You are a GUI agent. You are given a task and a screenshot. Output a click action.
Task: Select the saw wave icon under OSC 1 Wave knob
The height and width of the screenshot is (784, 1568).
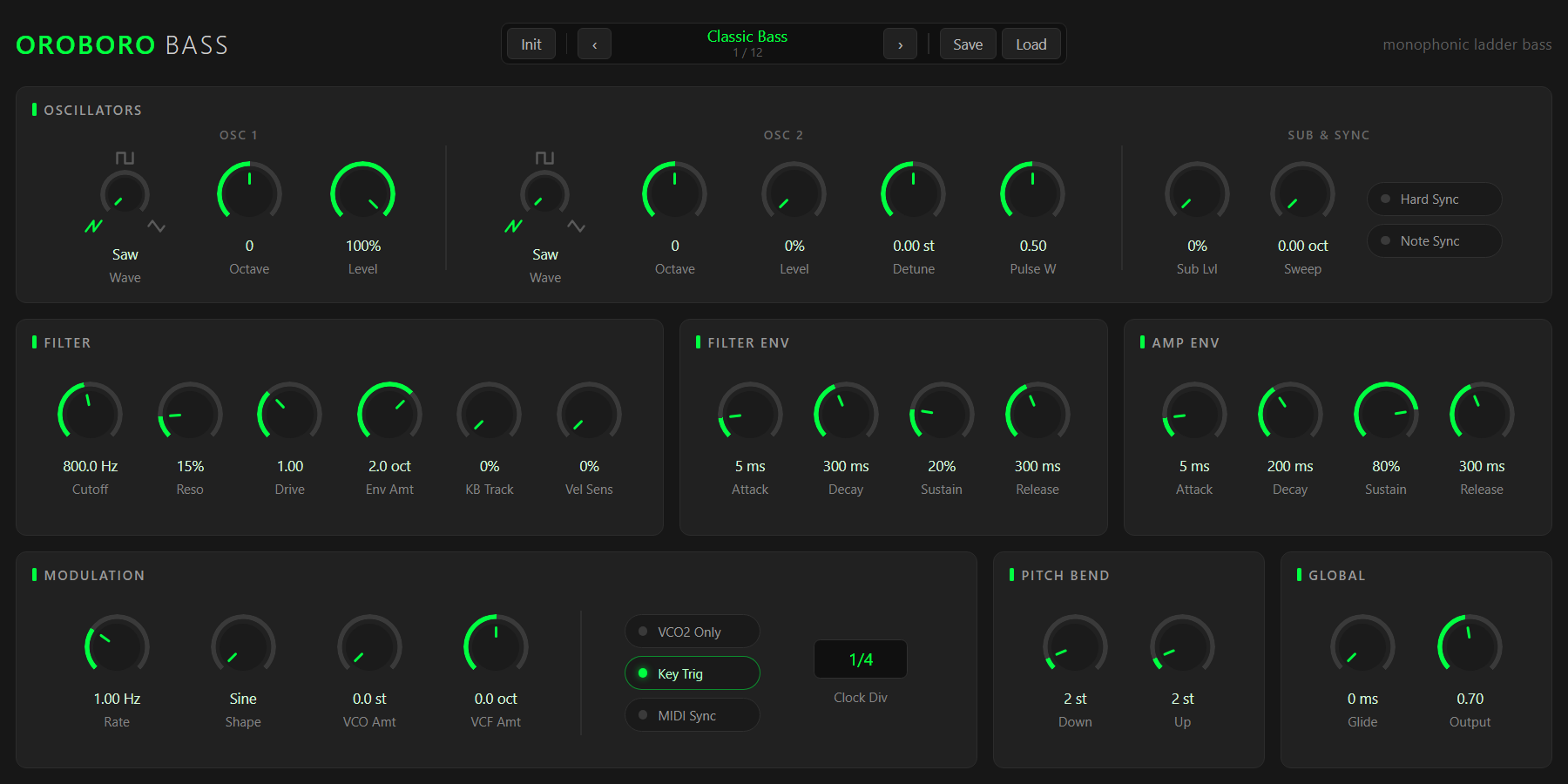93,226
